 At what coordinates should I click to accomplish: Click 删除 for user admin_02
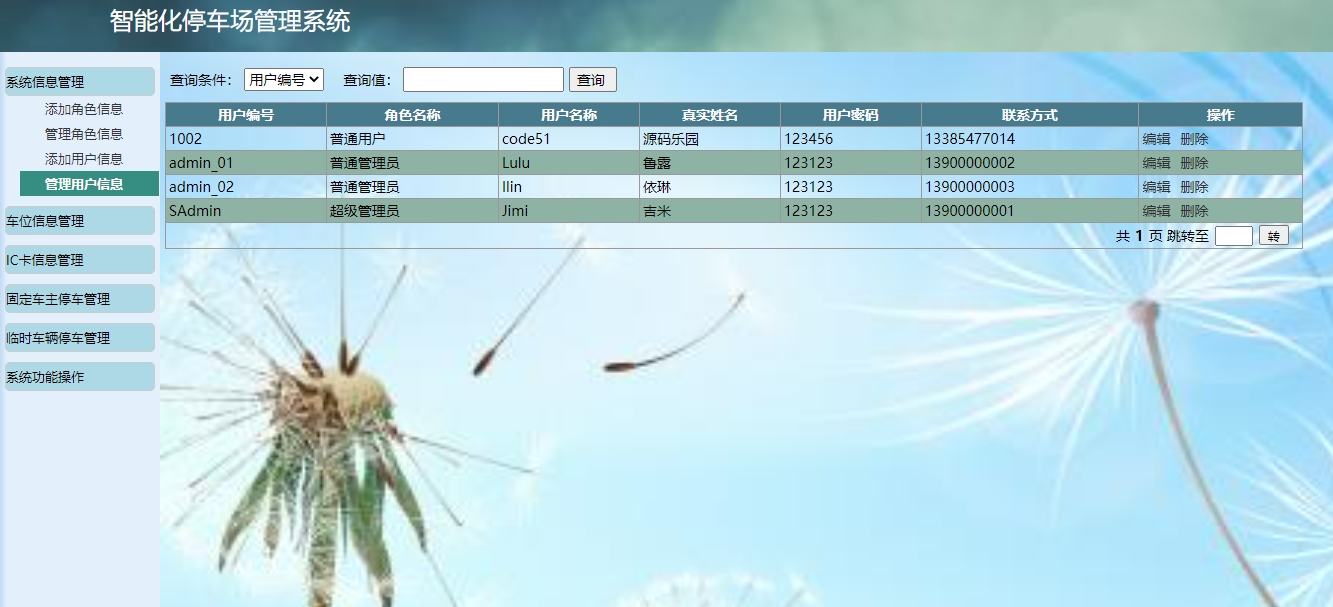1194,187
